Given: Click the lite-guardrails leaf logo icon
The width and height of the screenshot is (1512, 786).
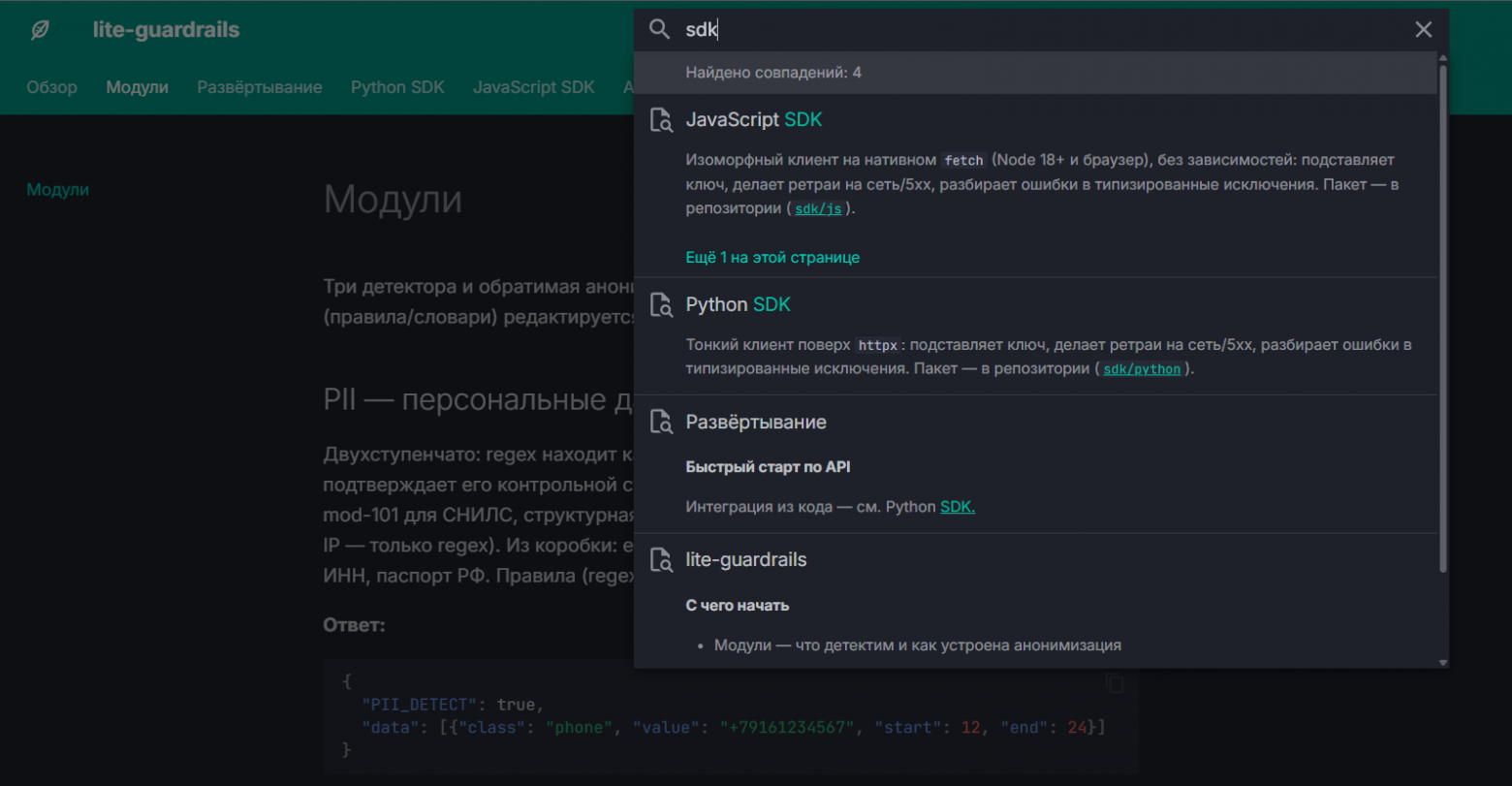Looking at the screenshot, I should click(x=40, y=31).
